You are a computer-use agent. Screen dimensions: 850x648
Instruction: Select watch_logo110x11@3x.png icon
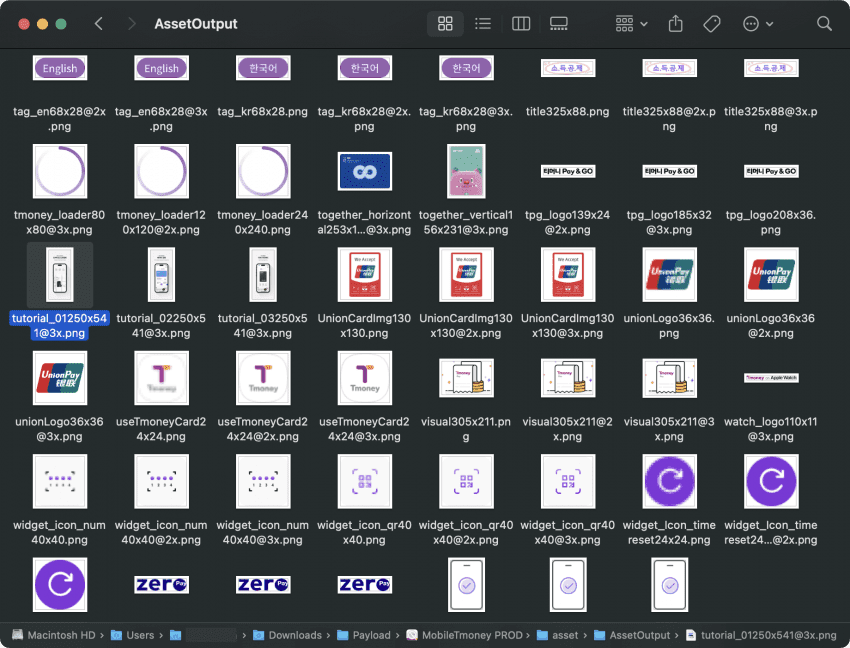click(771, 378)
